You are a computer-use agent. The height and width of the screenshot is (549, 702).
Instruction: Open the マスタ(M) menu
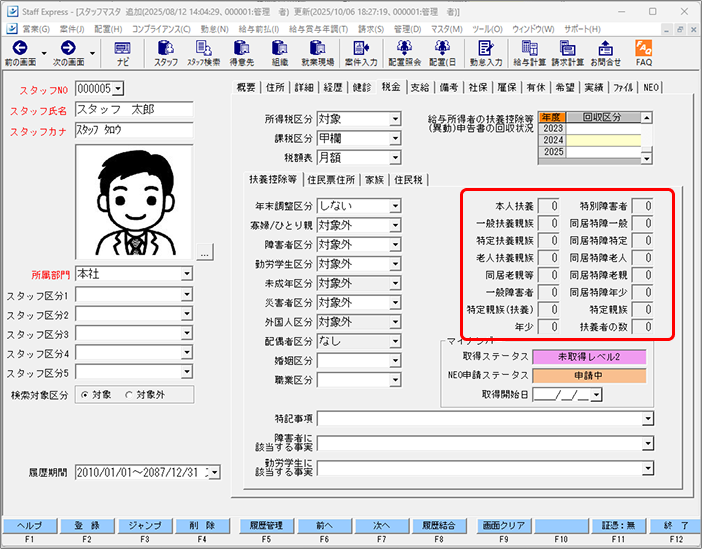coord(446,29)
